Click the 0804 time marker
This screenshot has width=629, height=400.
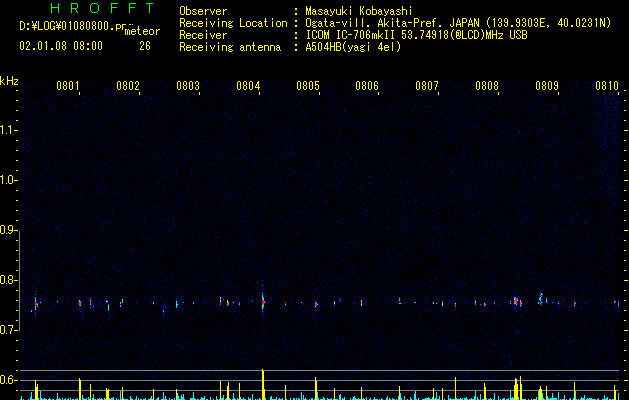248,85
